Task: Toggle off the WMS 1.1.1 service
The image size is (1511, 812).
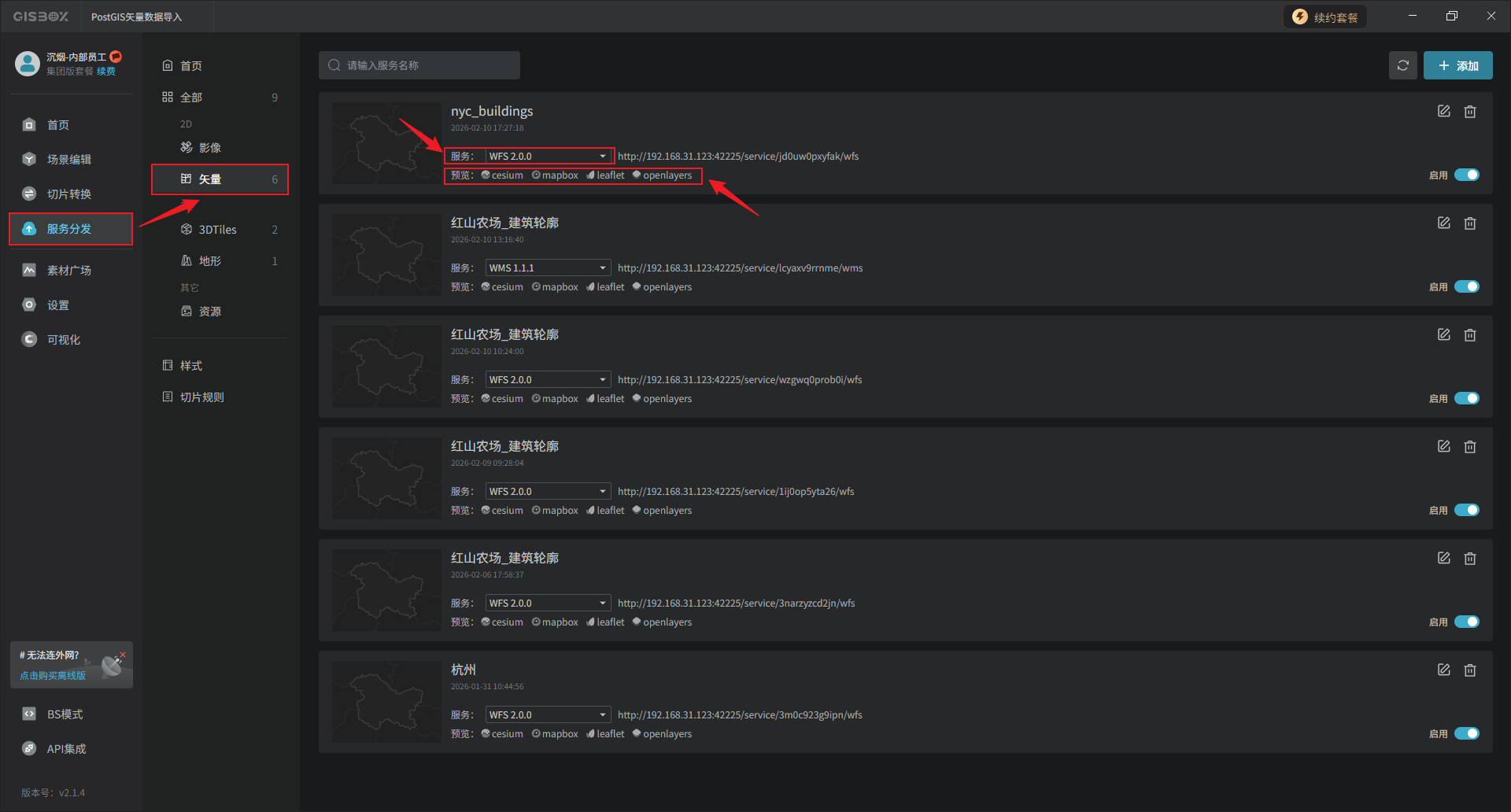Action: click(1466, 287)
